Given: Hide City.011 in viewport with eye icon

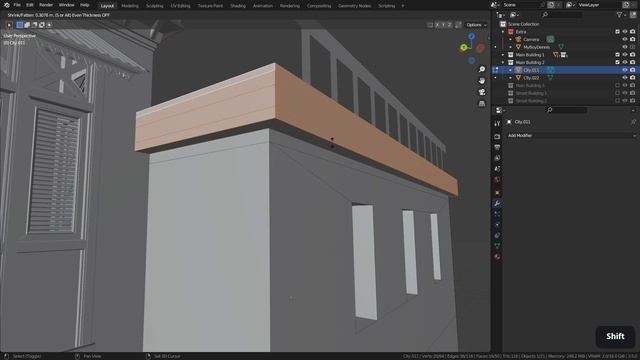Looking at the screenshot, I should tap(624, 70).
